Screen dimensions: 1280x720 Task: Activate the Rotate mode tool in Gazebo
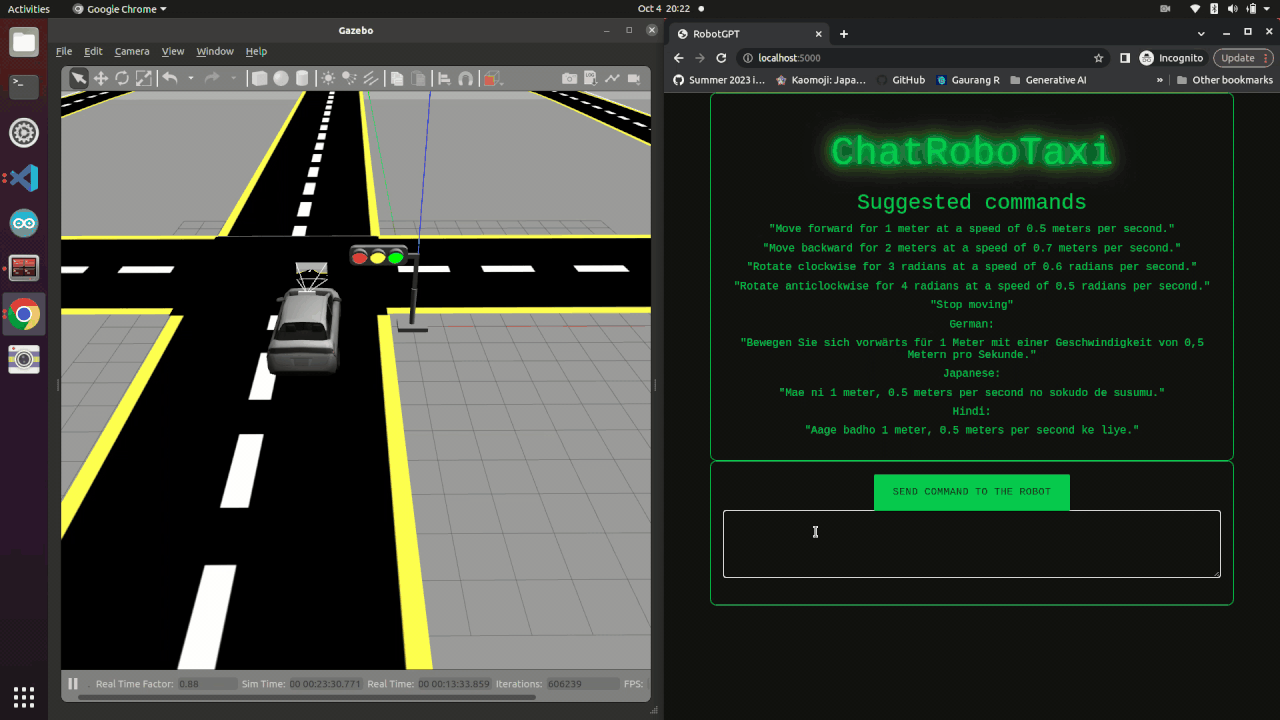click(x=122, y=79)
